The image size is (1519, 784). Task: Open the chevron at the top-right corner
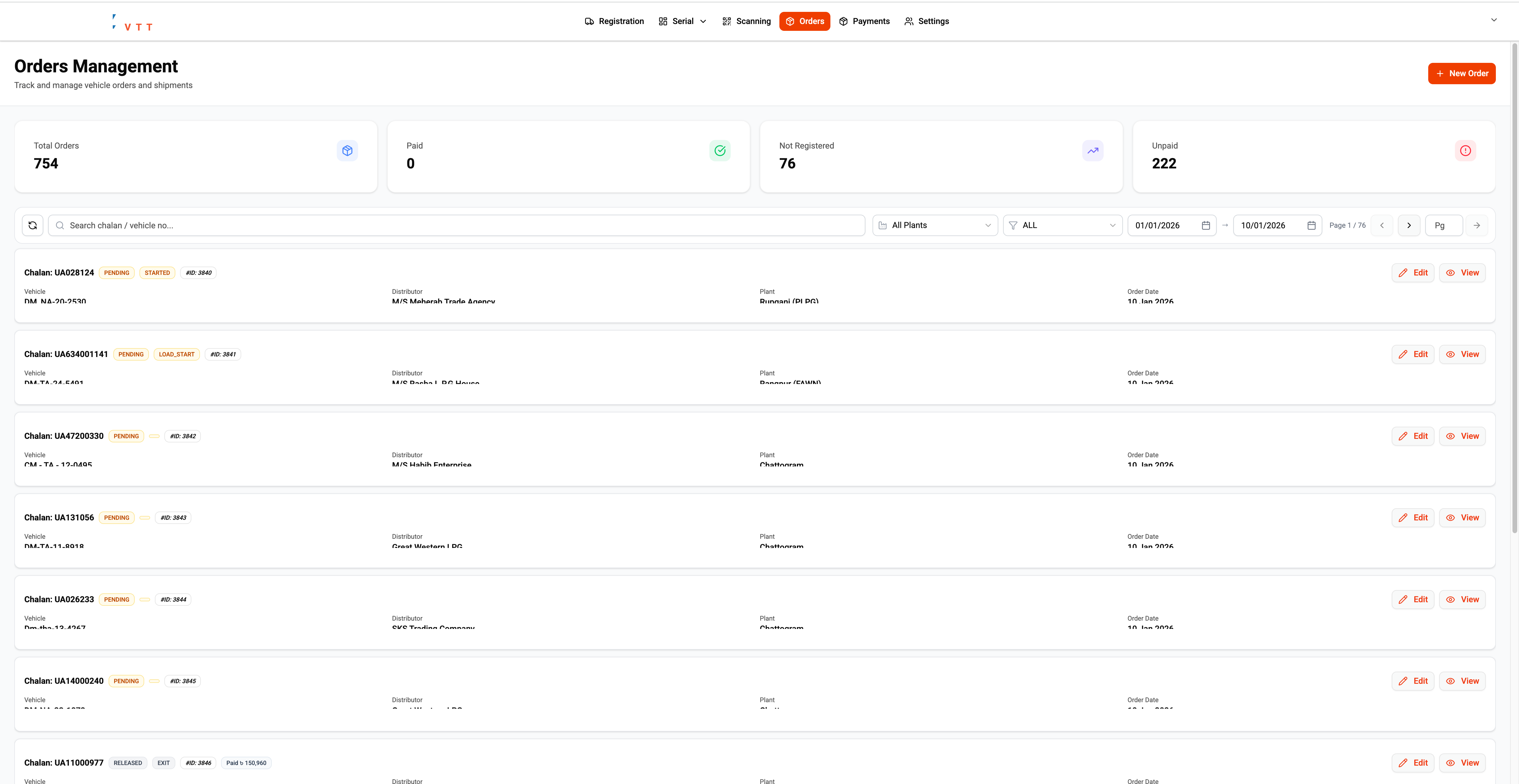1494,20
